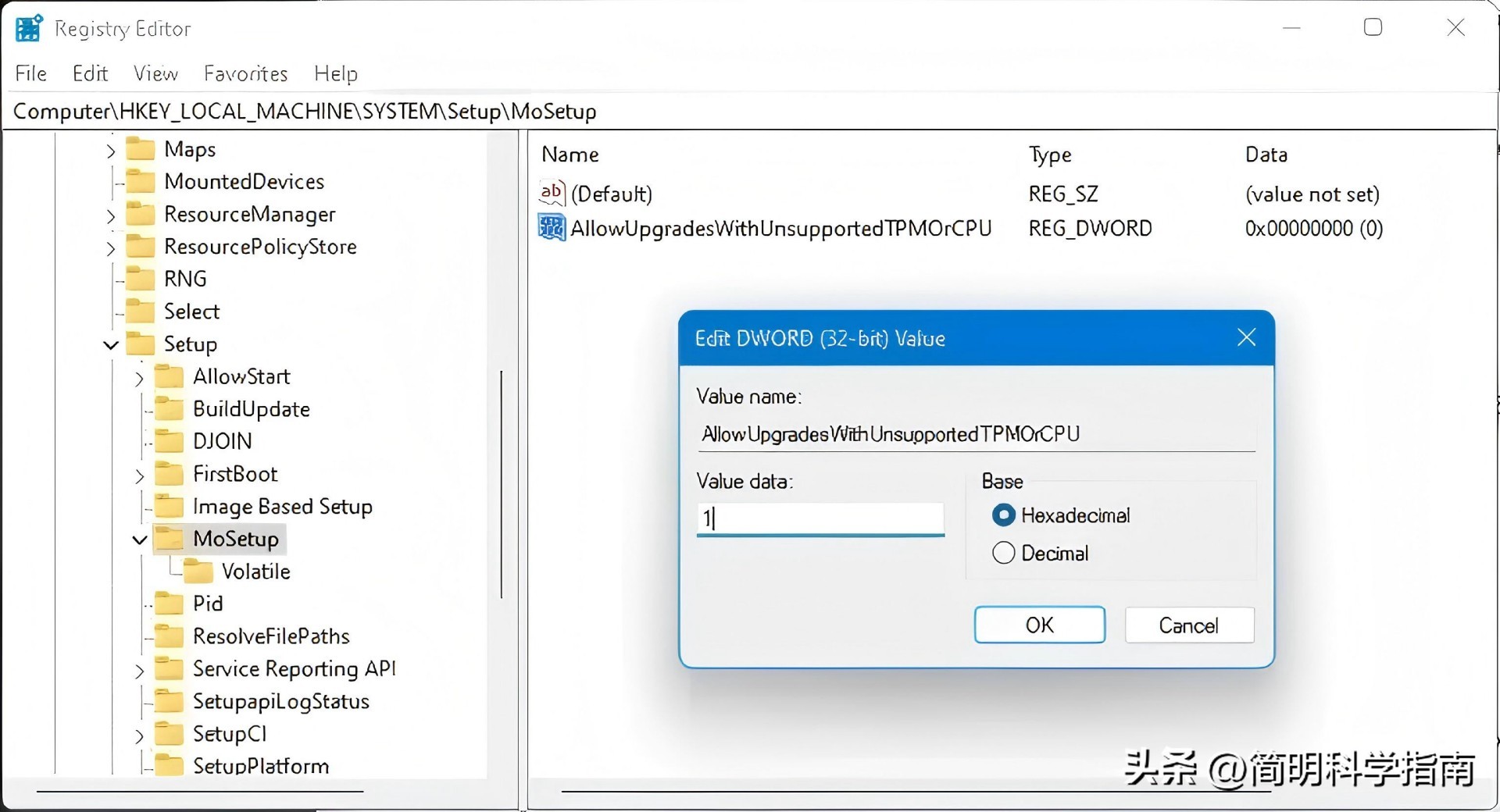Click the Registry Editor title bar icon
Image resolution: width=1500 pixels, height=812 pixels.
[27, 27]
